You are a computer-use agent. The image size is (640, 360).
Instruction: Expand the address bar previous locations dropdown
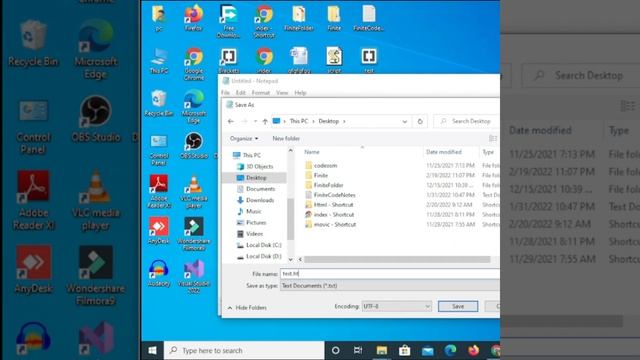point(404,121)
